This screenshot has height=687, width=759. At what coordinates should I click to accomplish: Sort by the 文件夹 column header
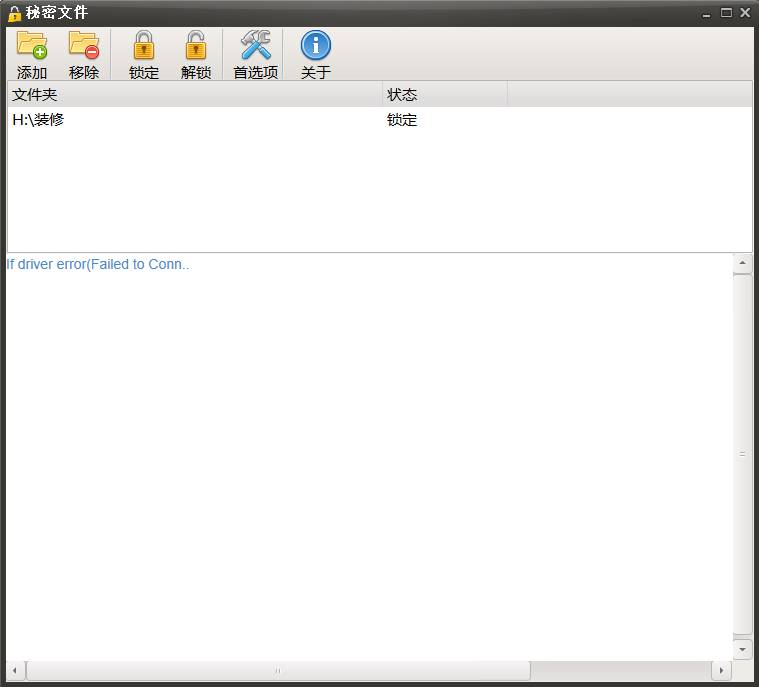(195, 95)
